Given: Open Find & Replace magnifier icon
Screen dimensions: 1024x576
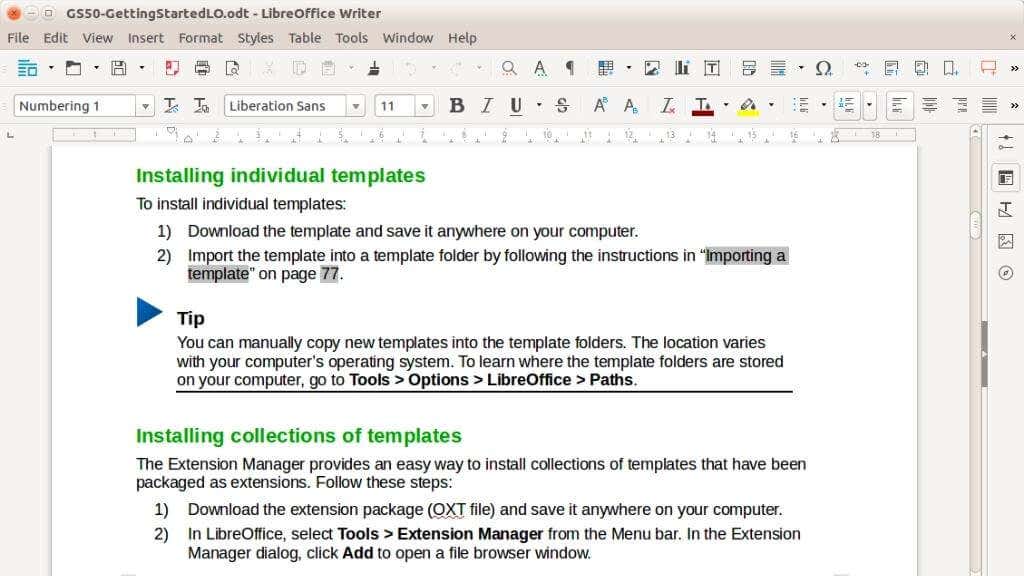Looking at the screenshot, I should point(509,68).
